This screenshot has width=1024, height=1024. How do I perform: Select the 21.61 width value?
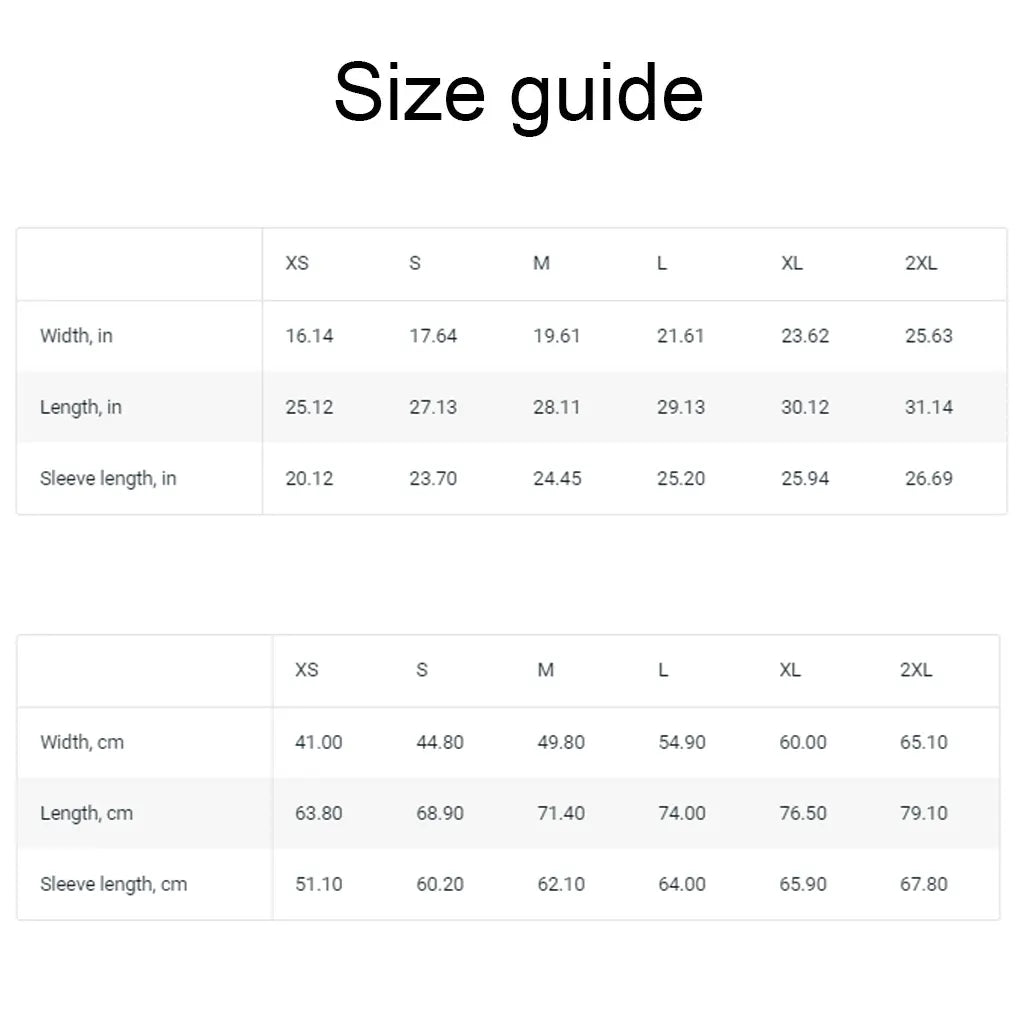click(681, 336)
